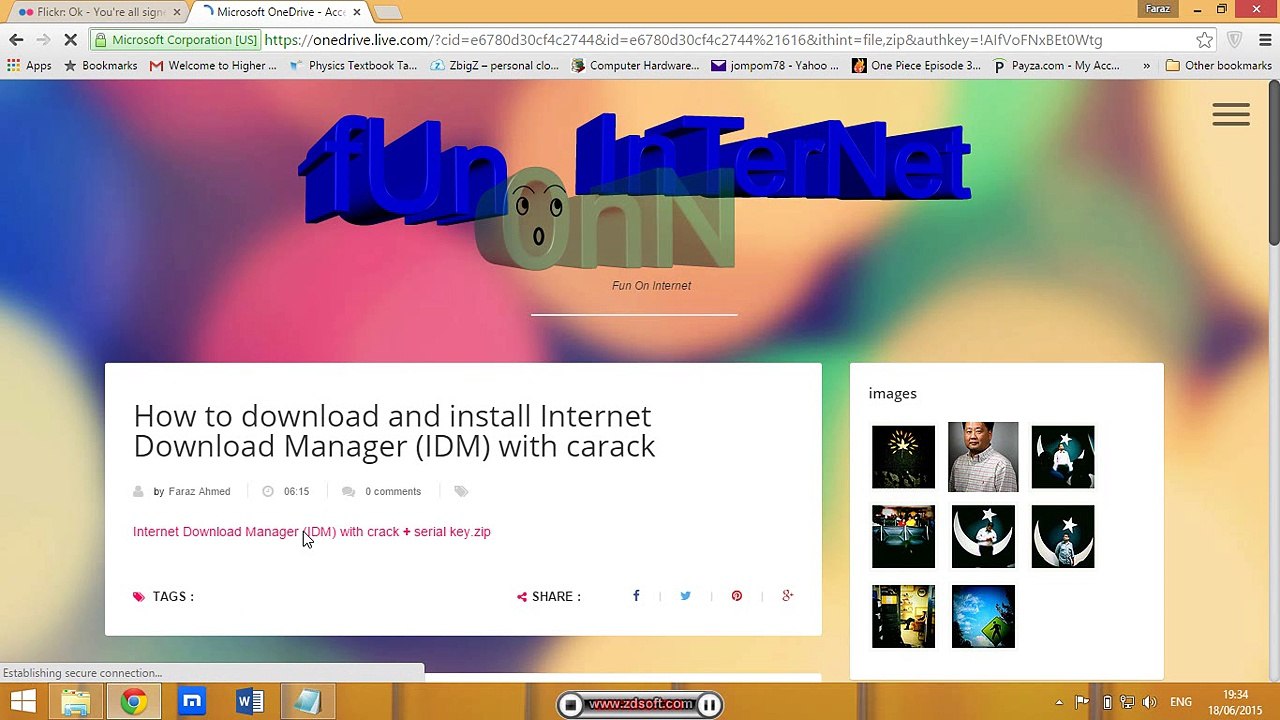Click the post tag icon beside comments
1280x720 pixels.
[x=461, y=491]
